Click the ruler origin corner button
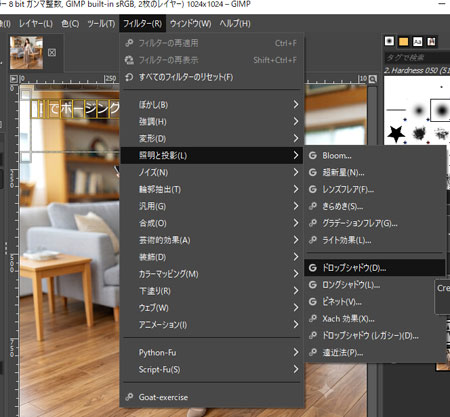Screen dimensions: 450x417 (14, 79)
